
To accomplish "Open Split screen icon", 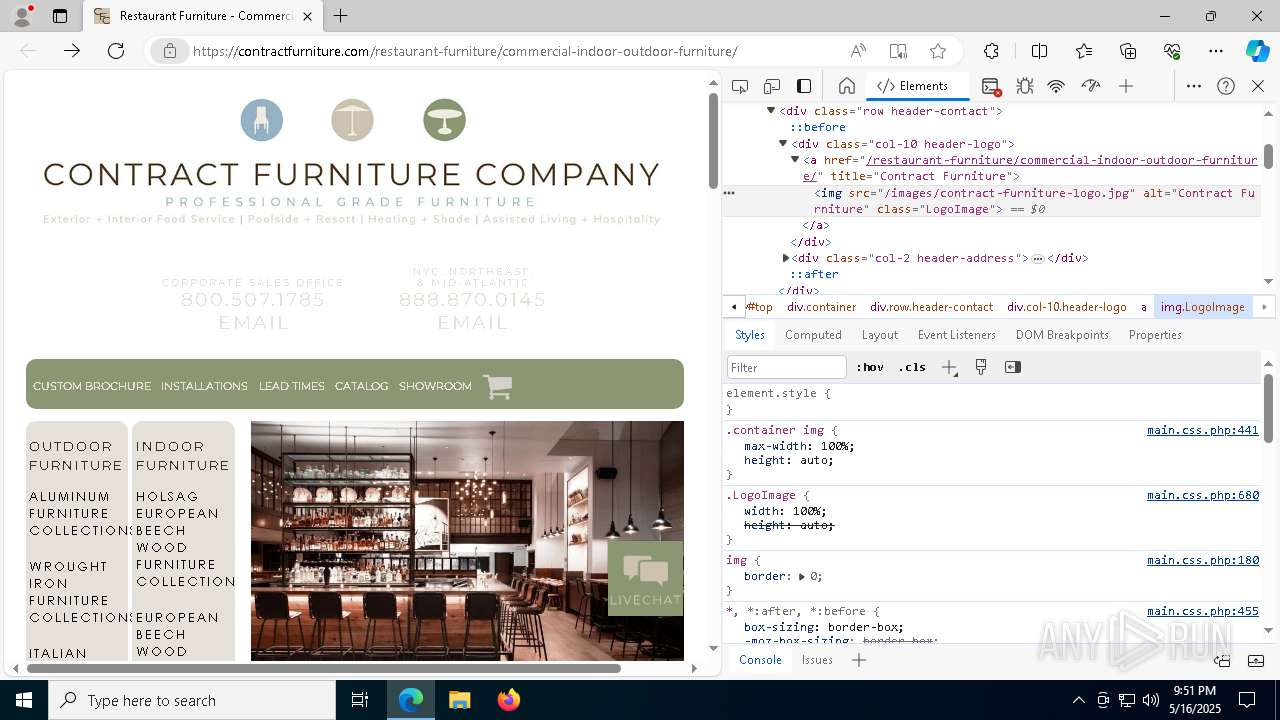I will (x=1039, y=51).
